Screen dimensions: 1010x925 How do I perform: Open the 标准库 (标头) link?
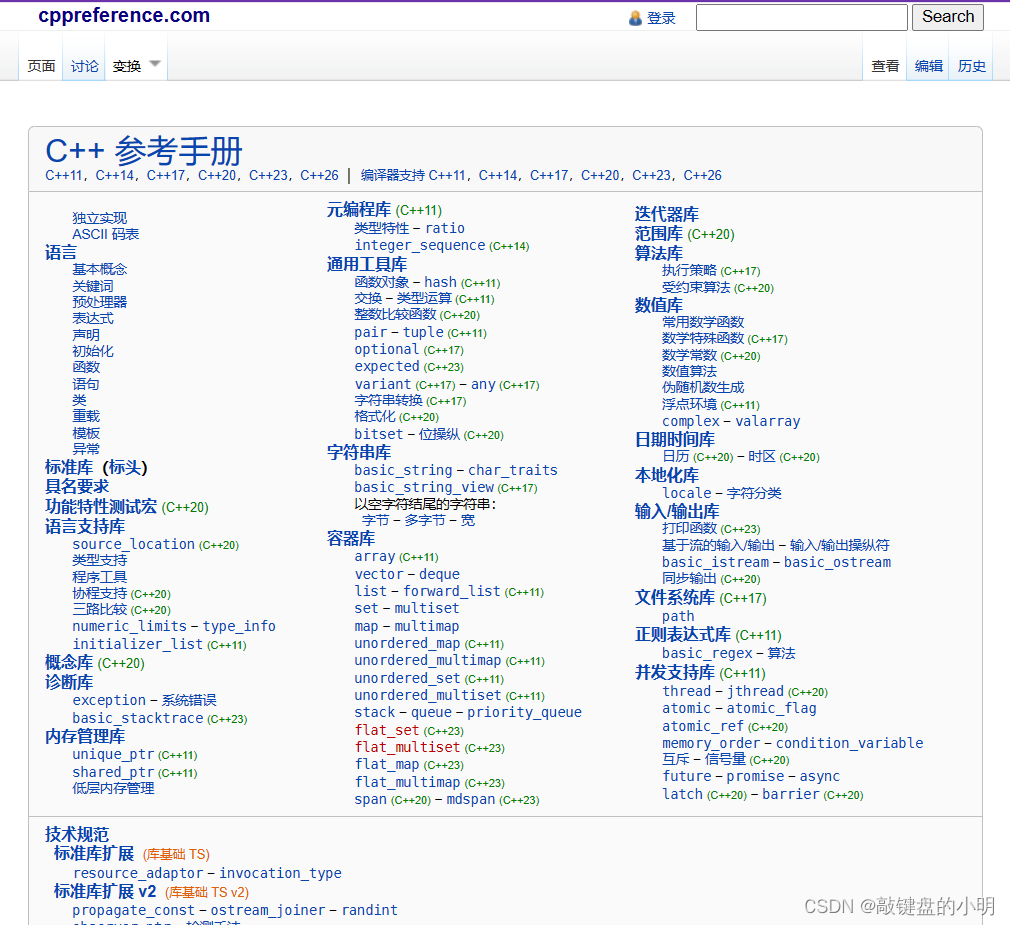click(96, 467)
